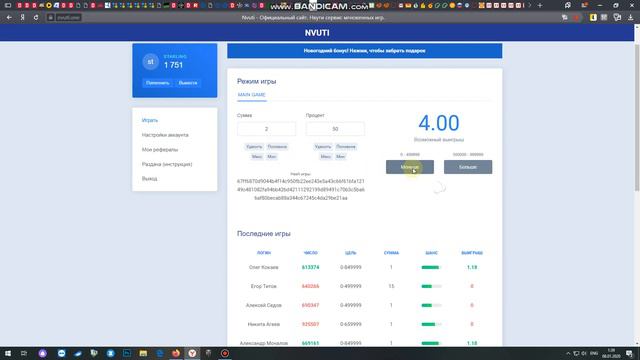Open the Играть sidebar item
Viewport: 640px width, 360px height.
coord(150,120)
